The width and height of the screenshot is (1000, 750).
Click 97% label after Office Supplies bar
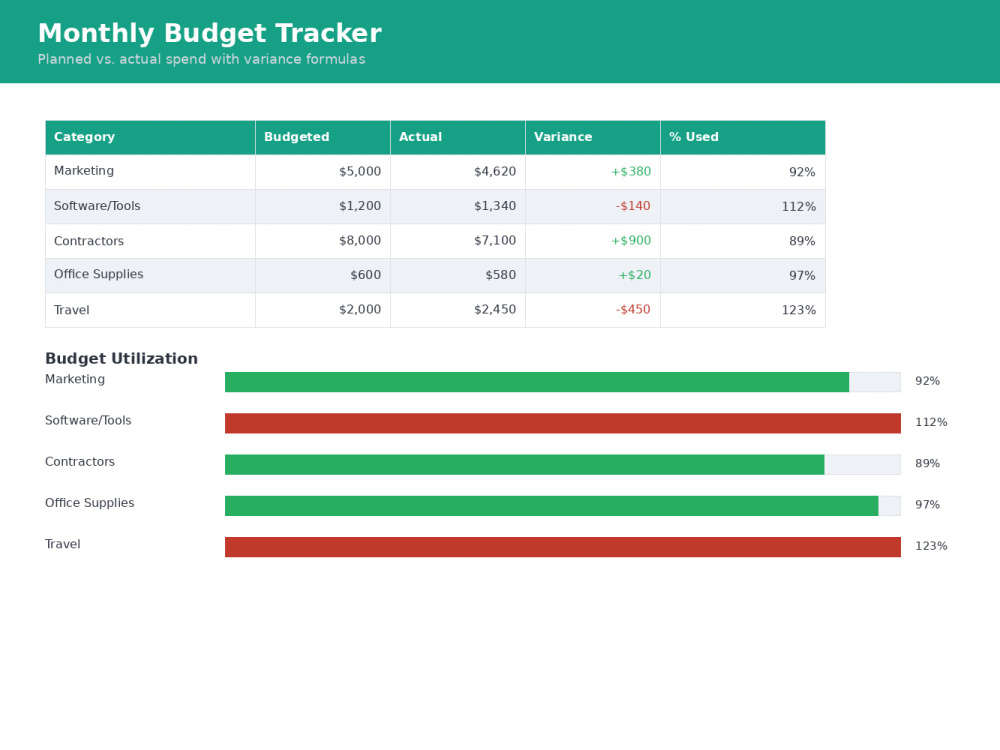927,505
